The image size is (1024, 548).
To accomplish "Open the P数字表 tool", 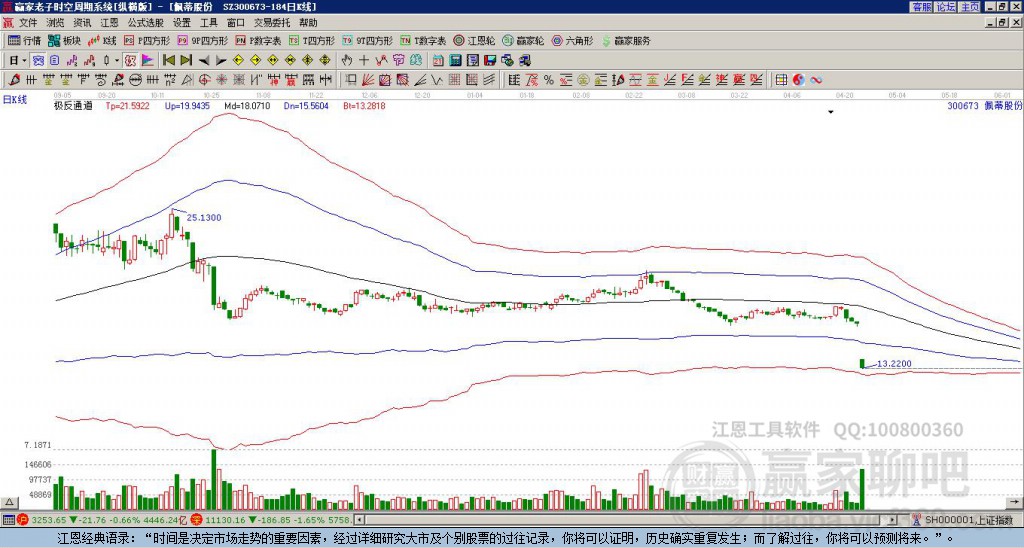I will tap(259, 40).
